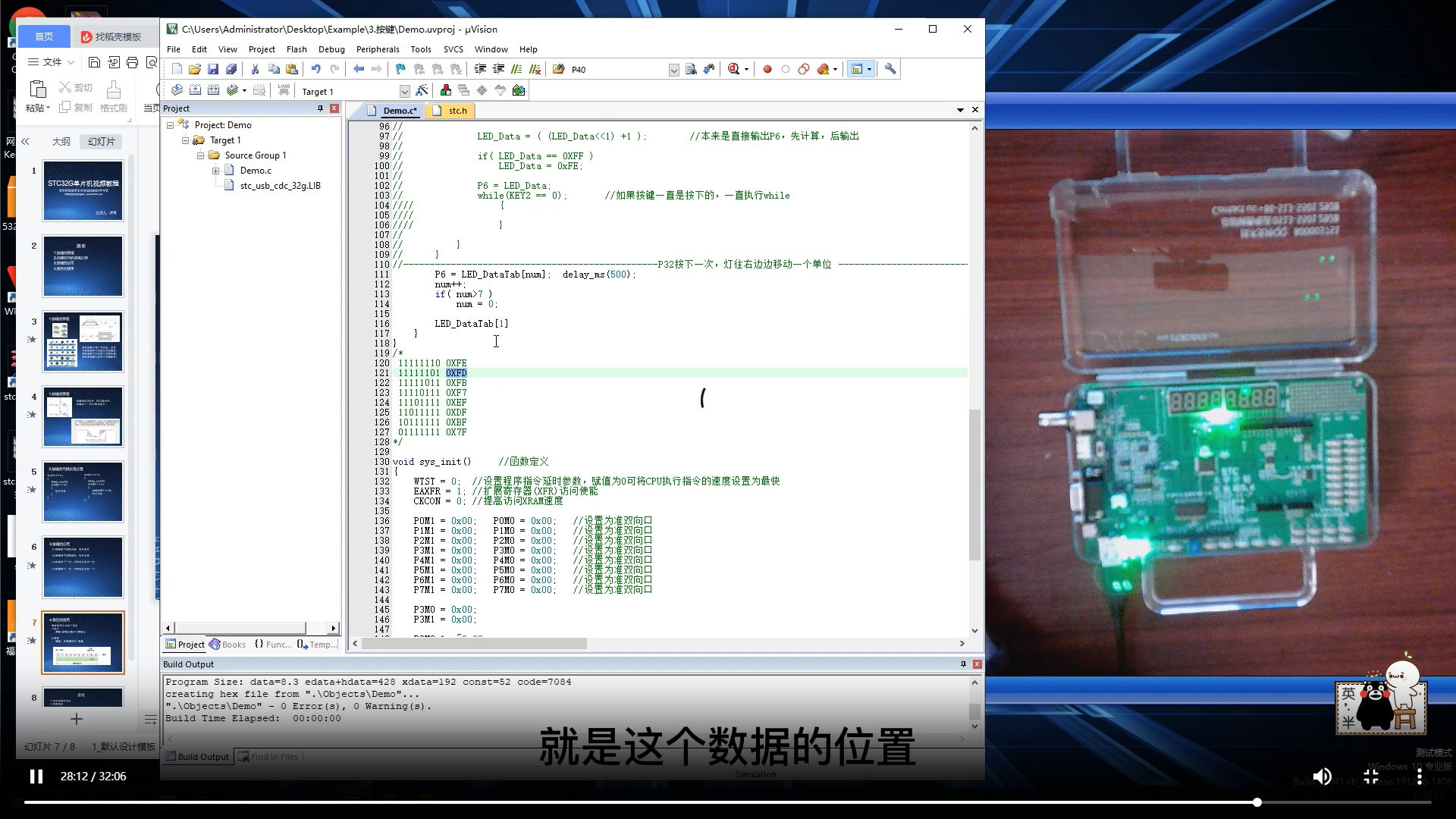The image size is (1456, 819).
Task: Click WPS print icon
Action: pos(133,62)
